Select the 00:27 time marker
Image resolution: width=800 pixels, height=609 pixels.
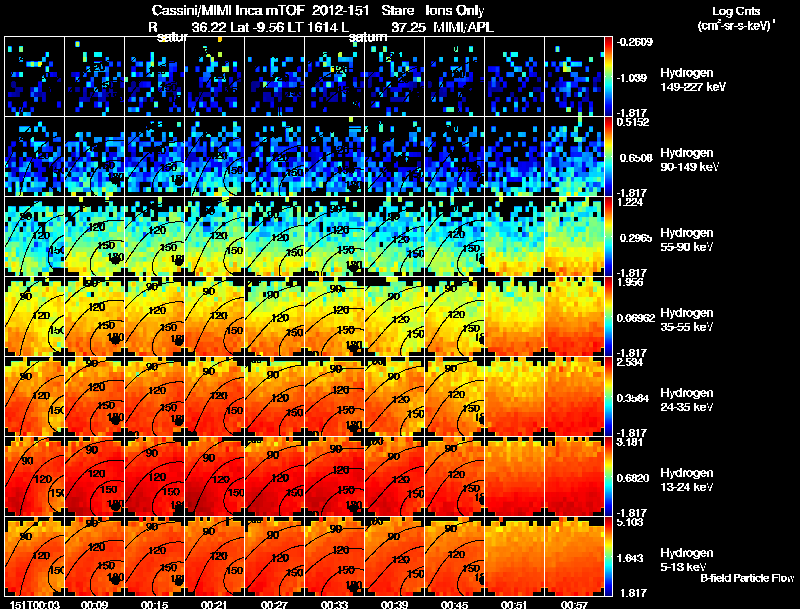click(x=274, y=604)
